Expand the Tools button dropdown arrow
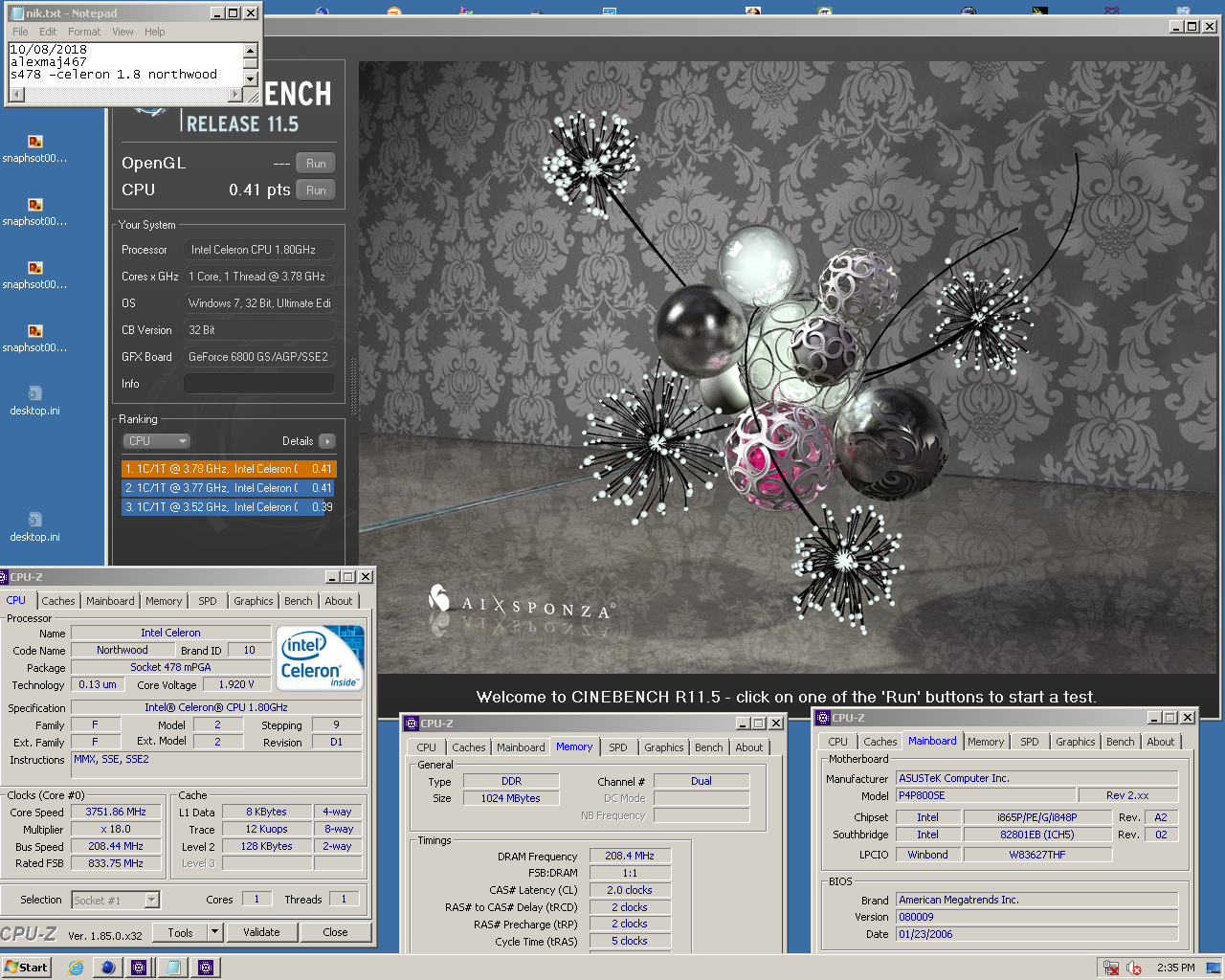The height and width of the screenshot is (980, 1225). (215, 932)
